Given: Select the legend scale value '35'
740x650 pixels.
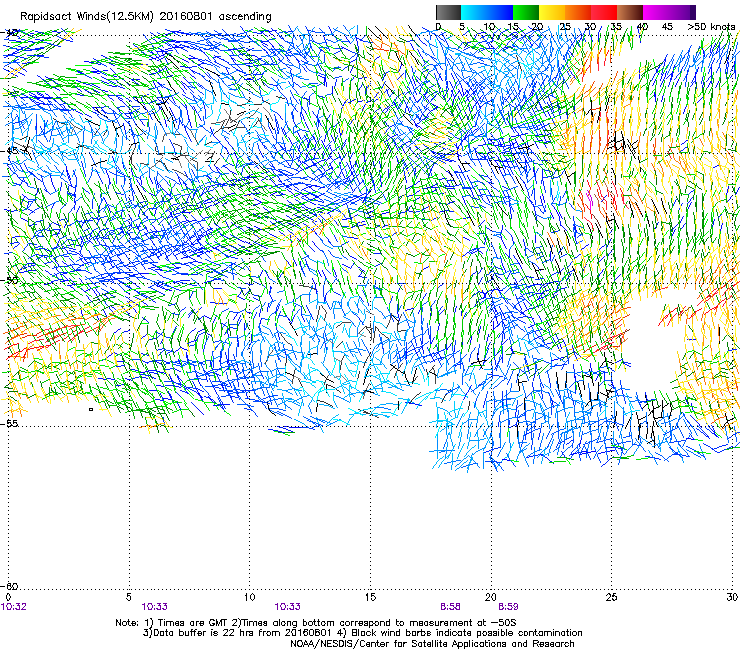Looking at the screenshot, I should 616,26.
